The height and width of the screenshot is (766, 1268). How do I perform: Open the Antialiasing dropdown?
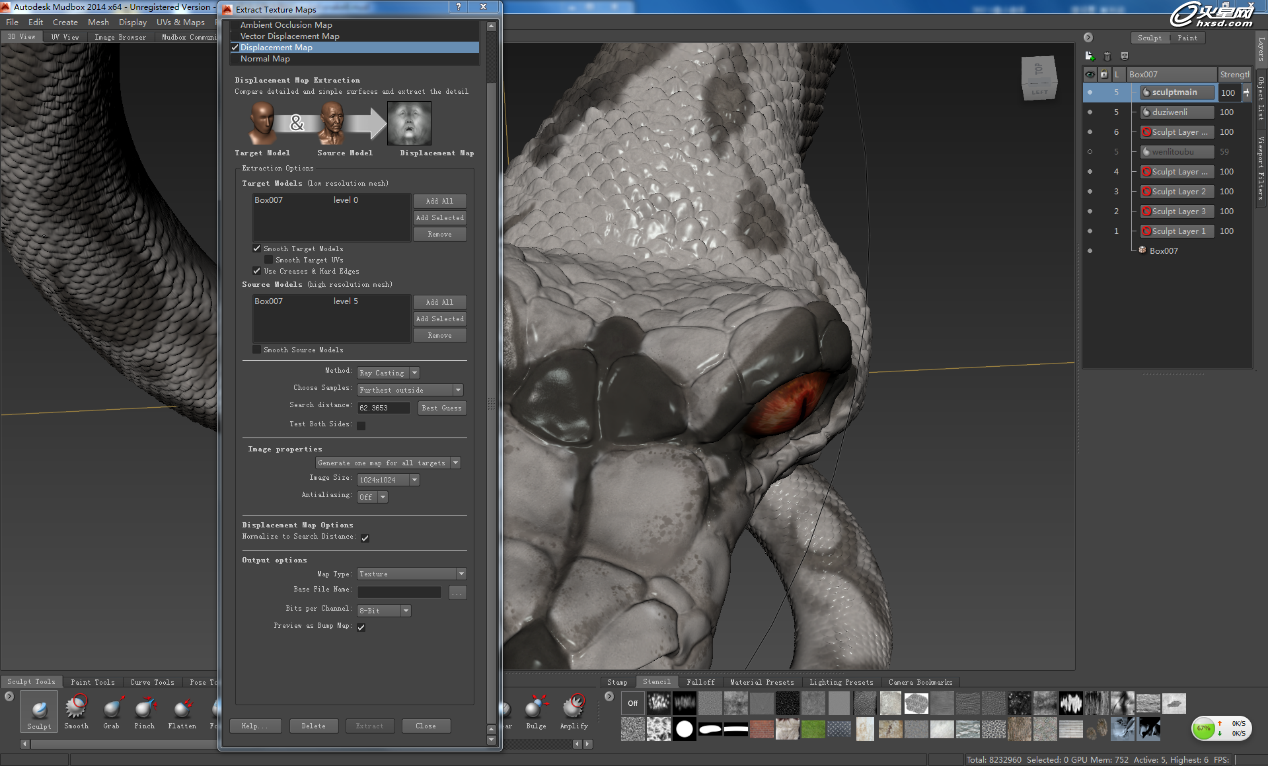(373, 497)
